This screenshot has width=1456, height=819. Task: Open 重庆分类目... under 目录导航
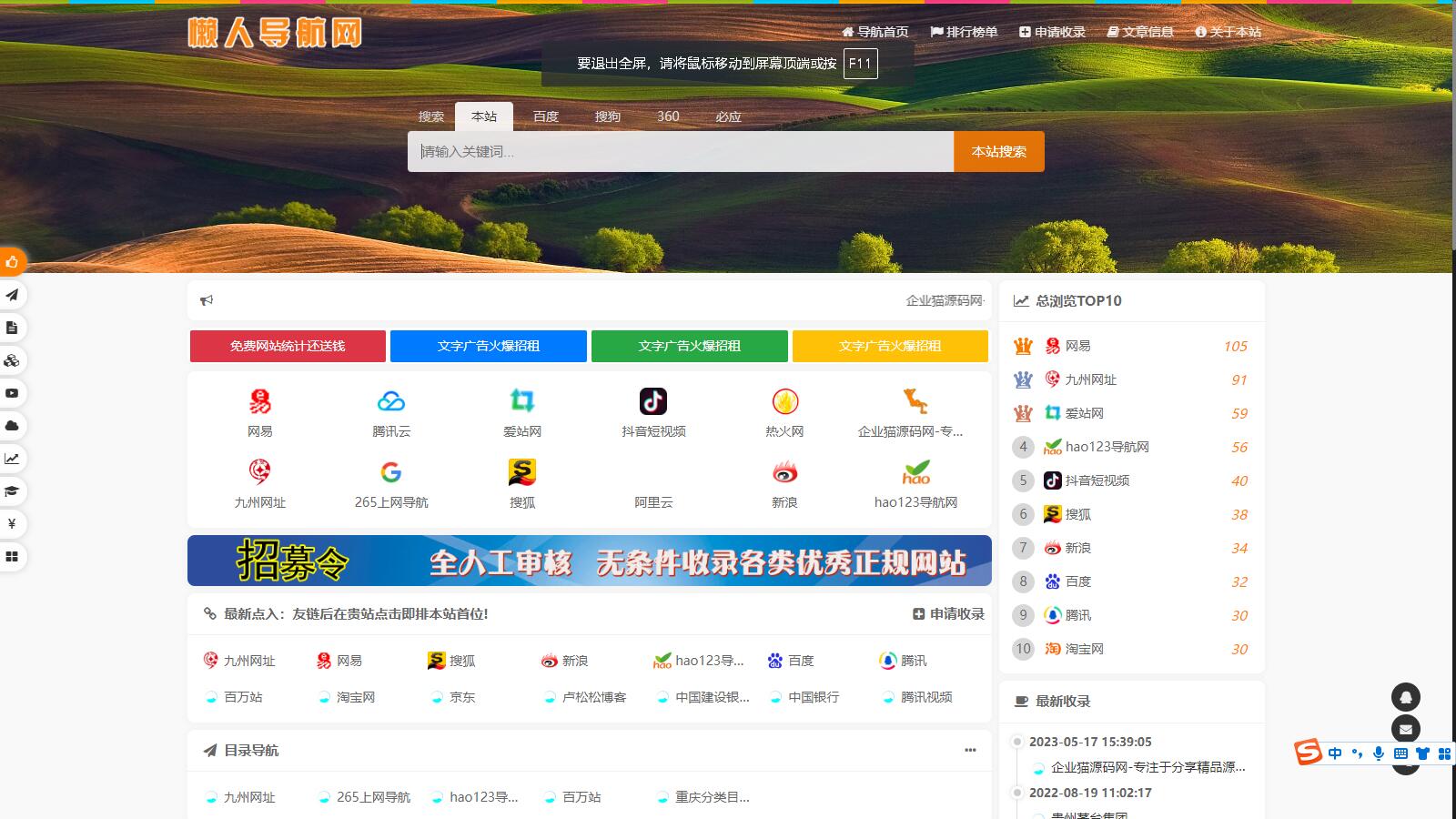[x=713, y=797]
